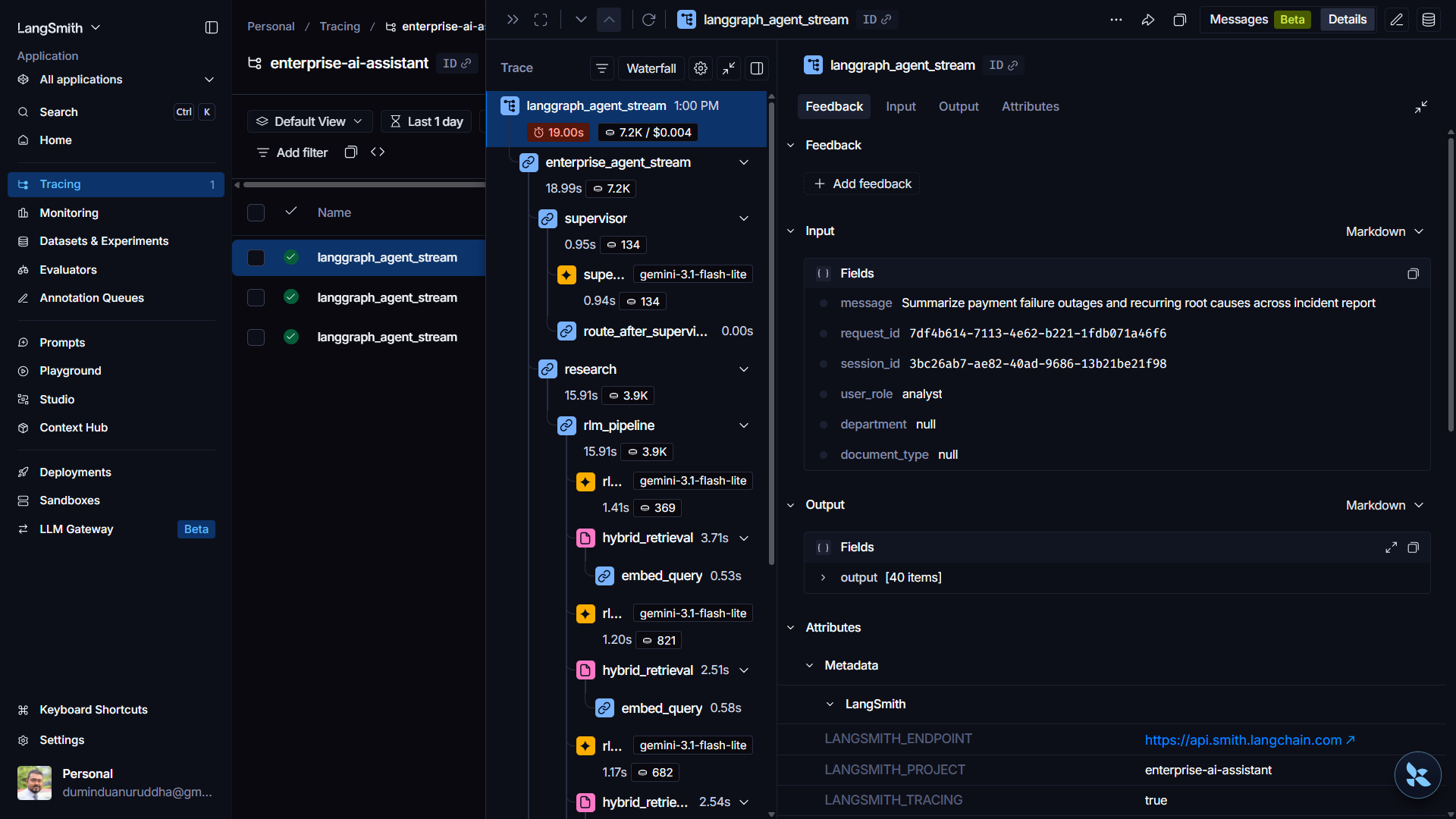This screenshot has width=1456, height=819.
Task: Switch to the Attributes tab
Action: point(1030,107)
